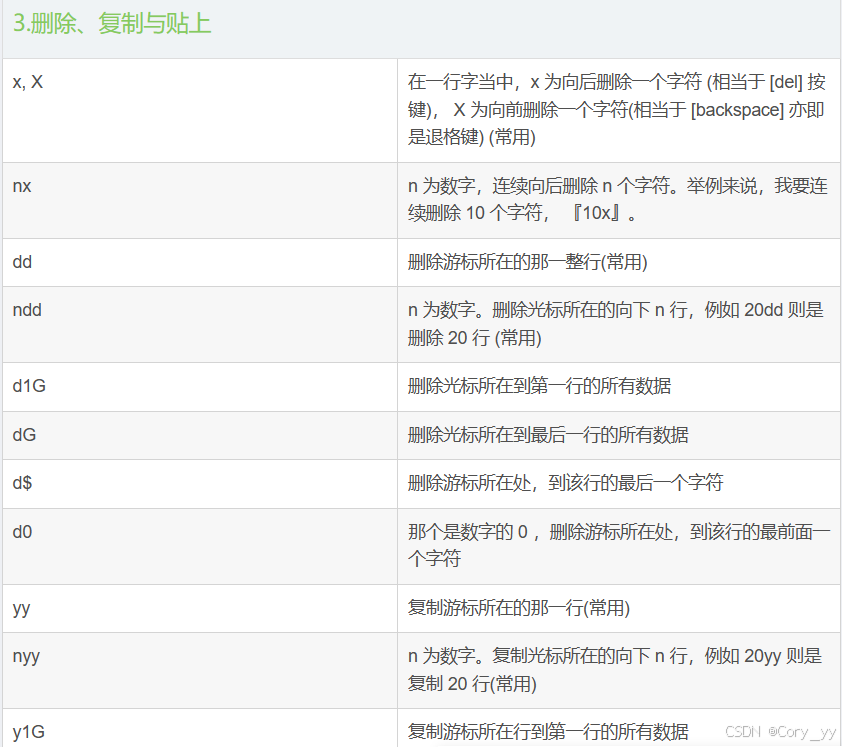Click the text '复制游标所在行到第一行的所有数据'
Image resolution: width=842 pixels, height=747 pixels.
click(548, 731)
